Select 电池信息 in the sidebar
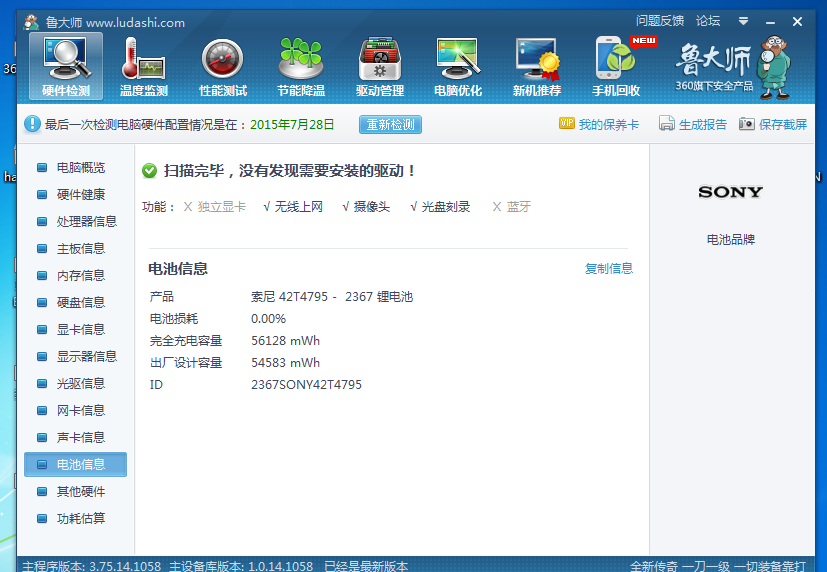The height and width of the screenshot is (572, 827). pos(75,464)
